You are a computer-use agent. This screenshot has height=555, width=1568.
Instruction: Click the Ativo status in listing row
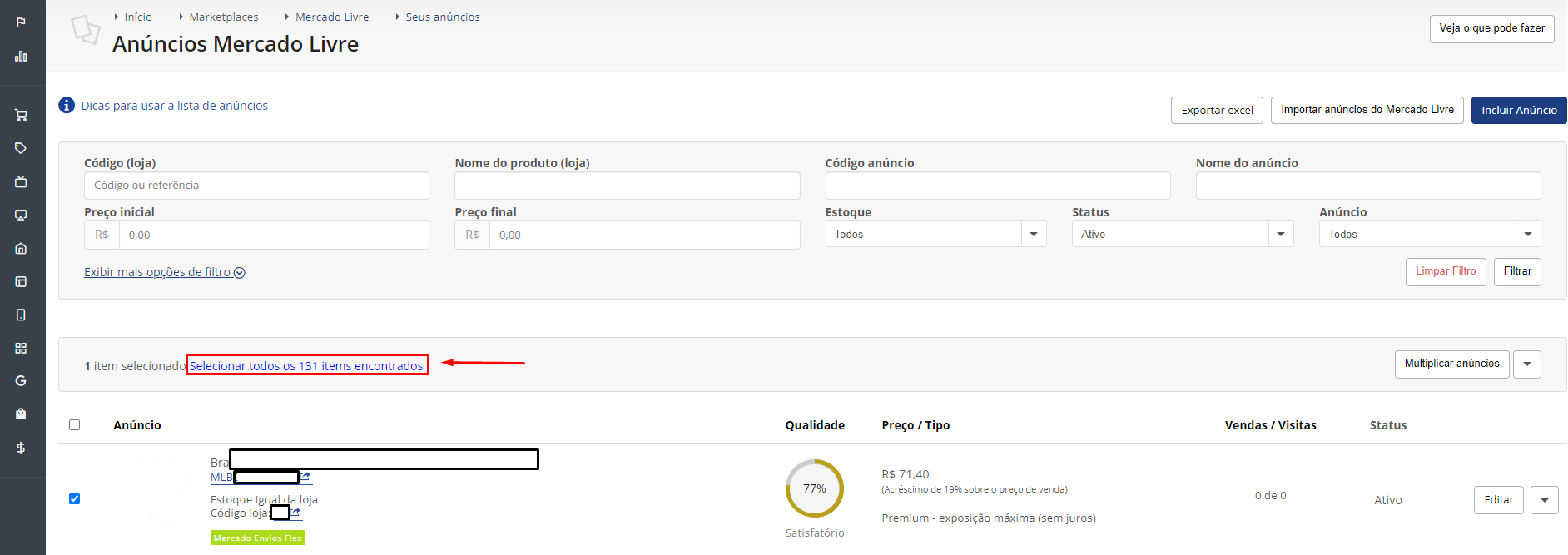pos(1388,500)
